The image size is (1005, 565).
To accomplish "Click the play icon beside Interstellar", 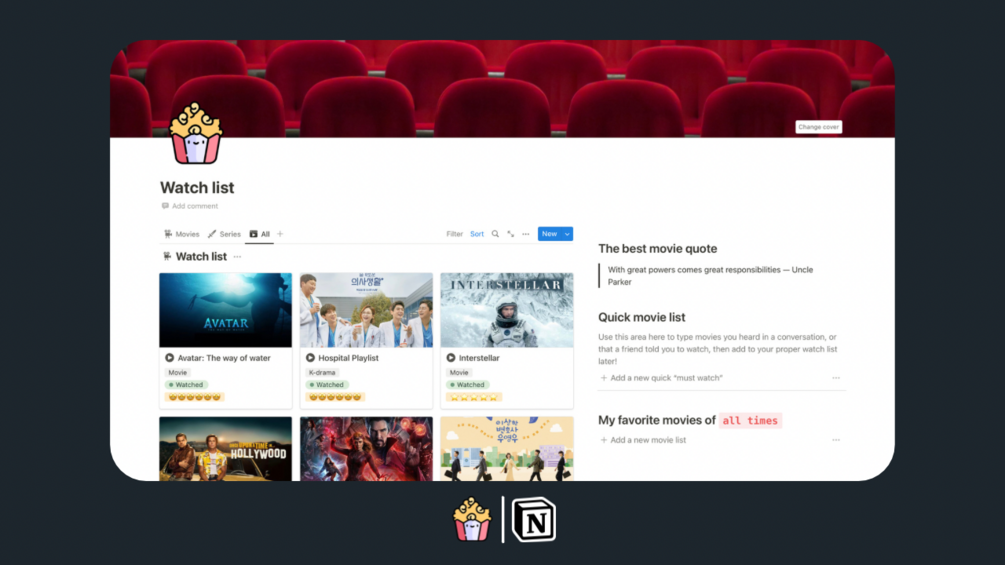I will pos(451,358).
